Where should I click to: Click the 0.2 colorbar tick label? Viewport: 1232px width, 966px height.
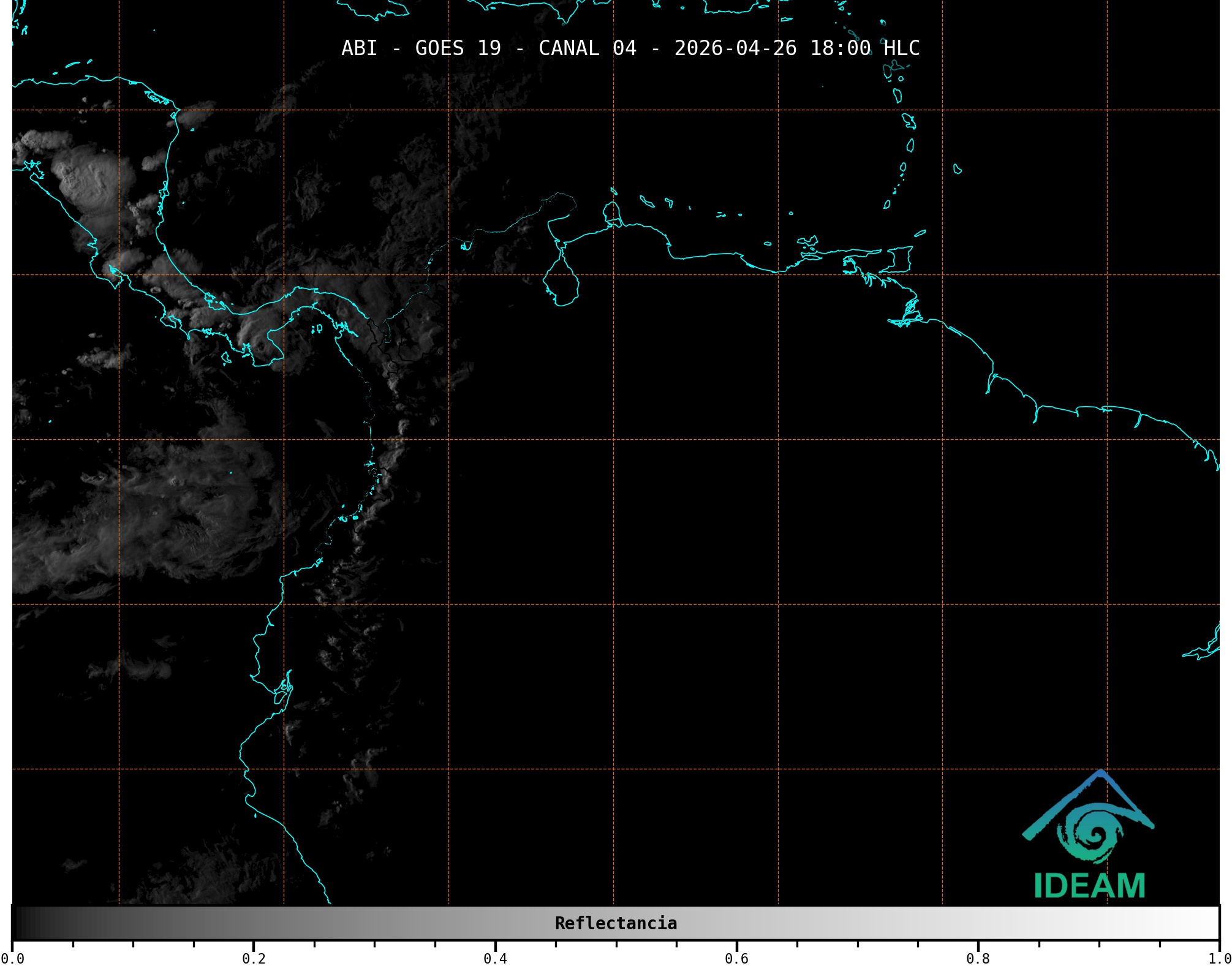254,958
